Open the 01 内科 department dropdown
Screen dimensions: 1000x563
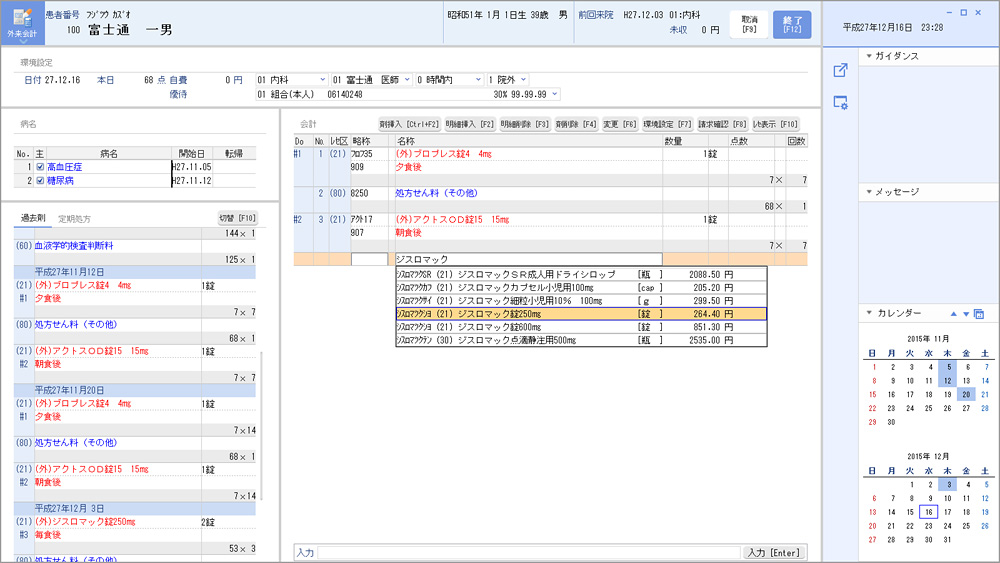[x=291, y=79]
